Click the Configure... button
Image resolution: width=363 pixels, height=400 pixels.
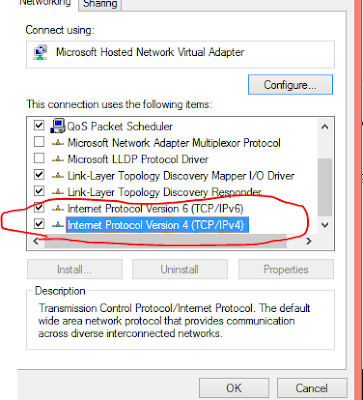[290, 85]
